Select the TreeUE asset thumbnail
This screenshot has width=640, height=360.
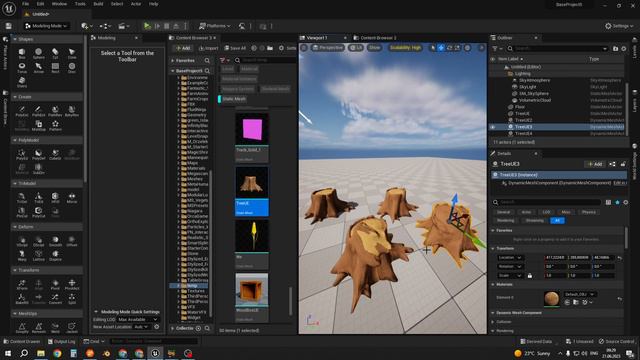252,182
